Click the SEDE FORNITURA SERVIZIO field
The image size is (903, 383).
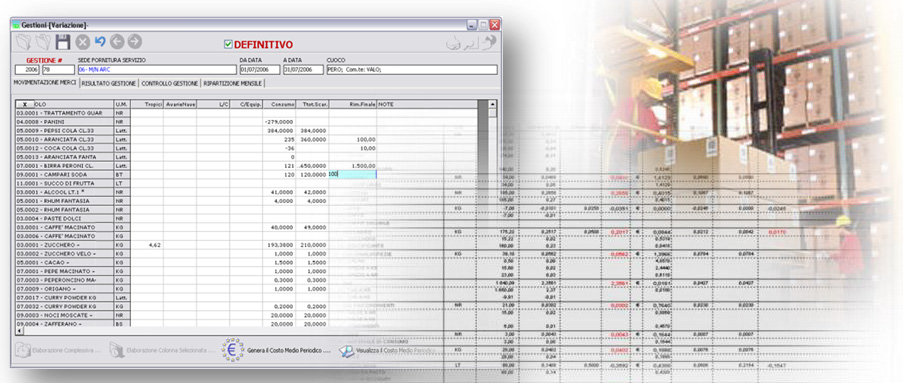pyautogui.click(x=157, y=70)
